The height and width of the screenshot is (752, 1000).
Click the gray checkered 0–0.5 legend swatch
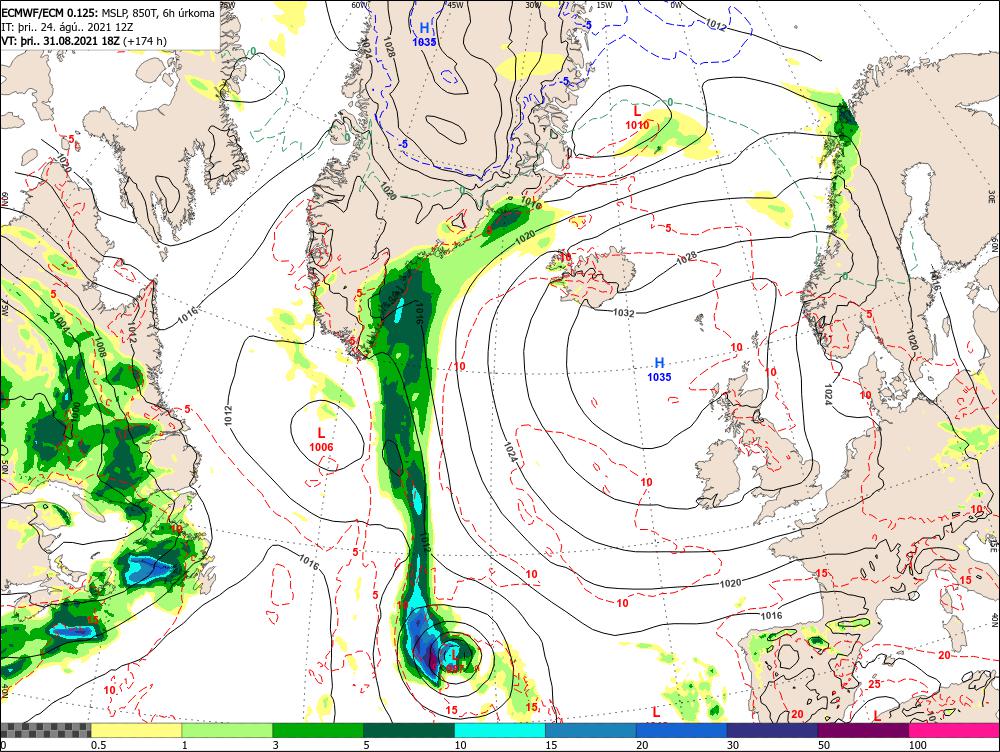click(x=45, y=730)
